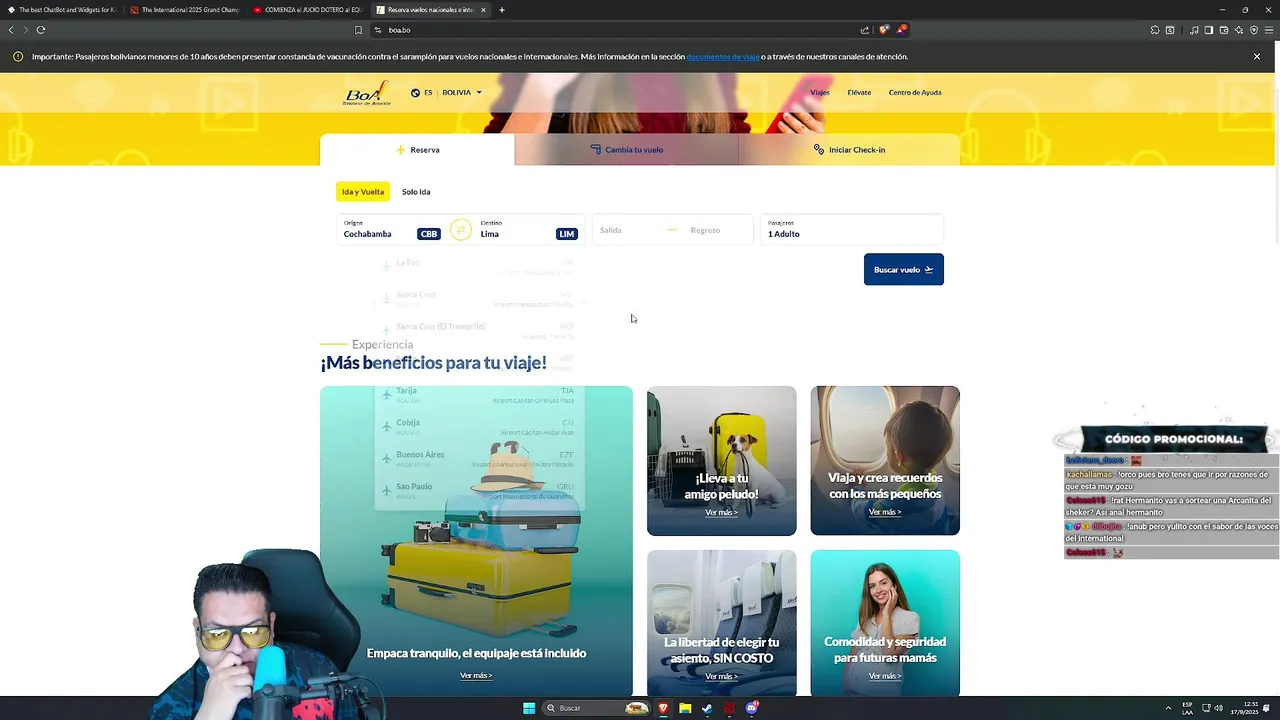
Task: Click the BoA airline logo
Action: coord(366,93)
